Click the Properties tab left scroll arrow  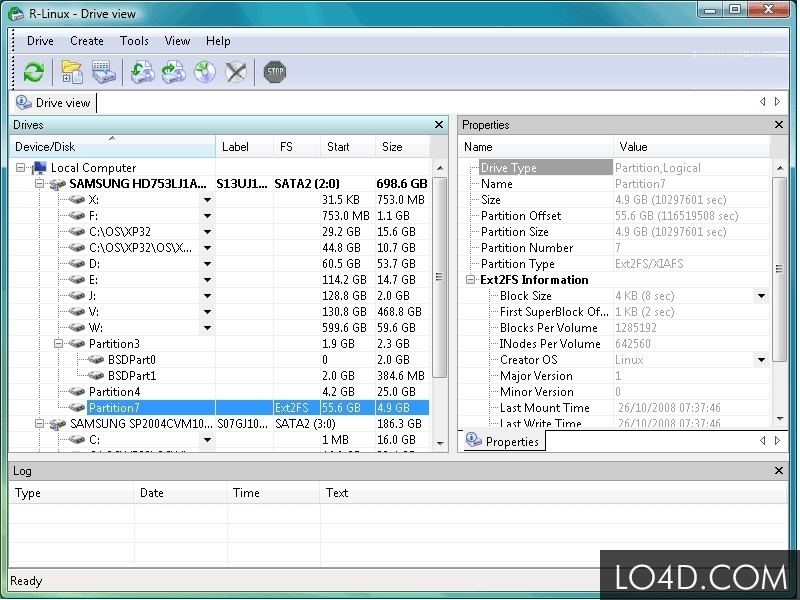coord(763,440)
